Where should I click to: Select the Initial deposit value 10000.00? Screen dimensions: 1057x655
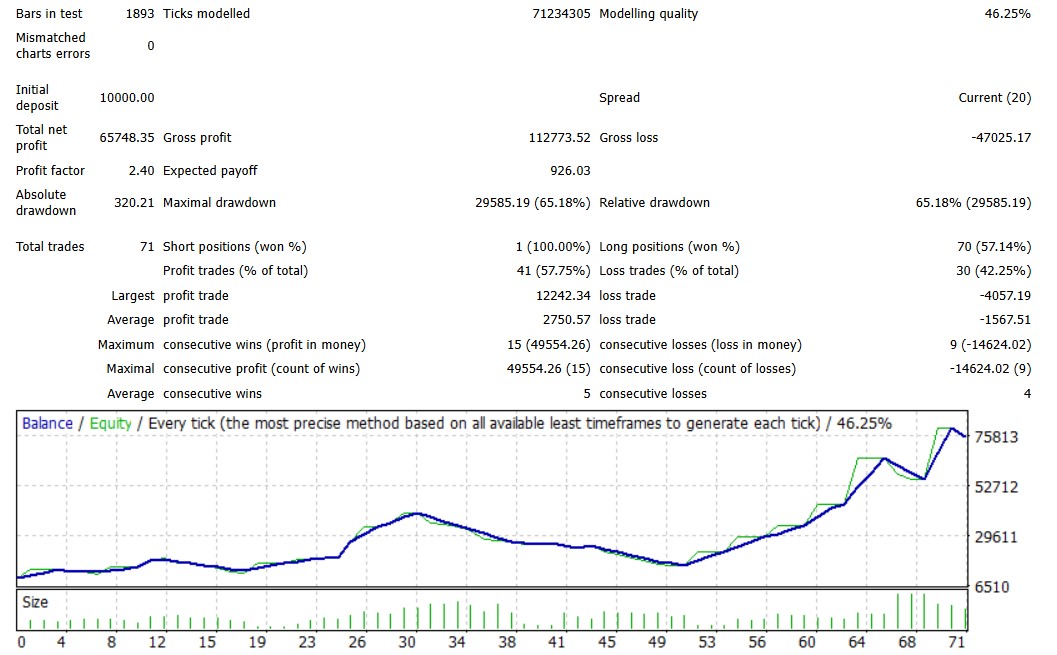pos(127,98)
